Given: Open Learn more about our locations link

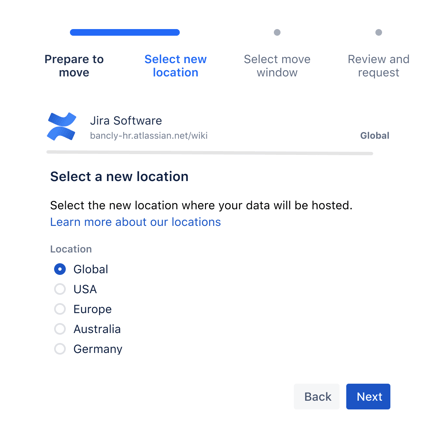Looking at the screenshot, I should (135, 222).
